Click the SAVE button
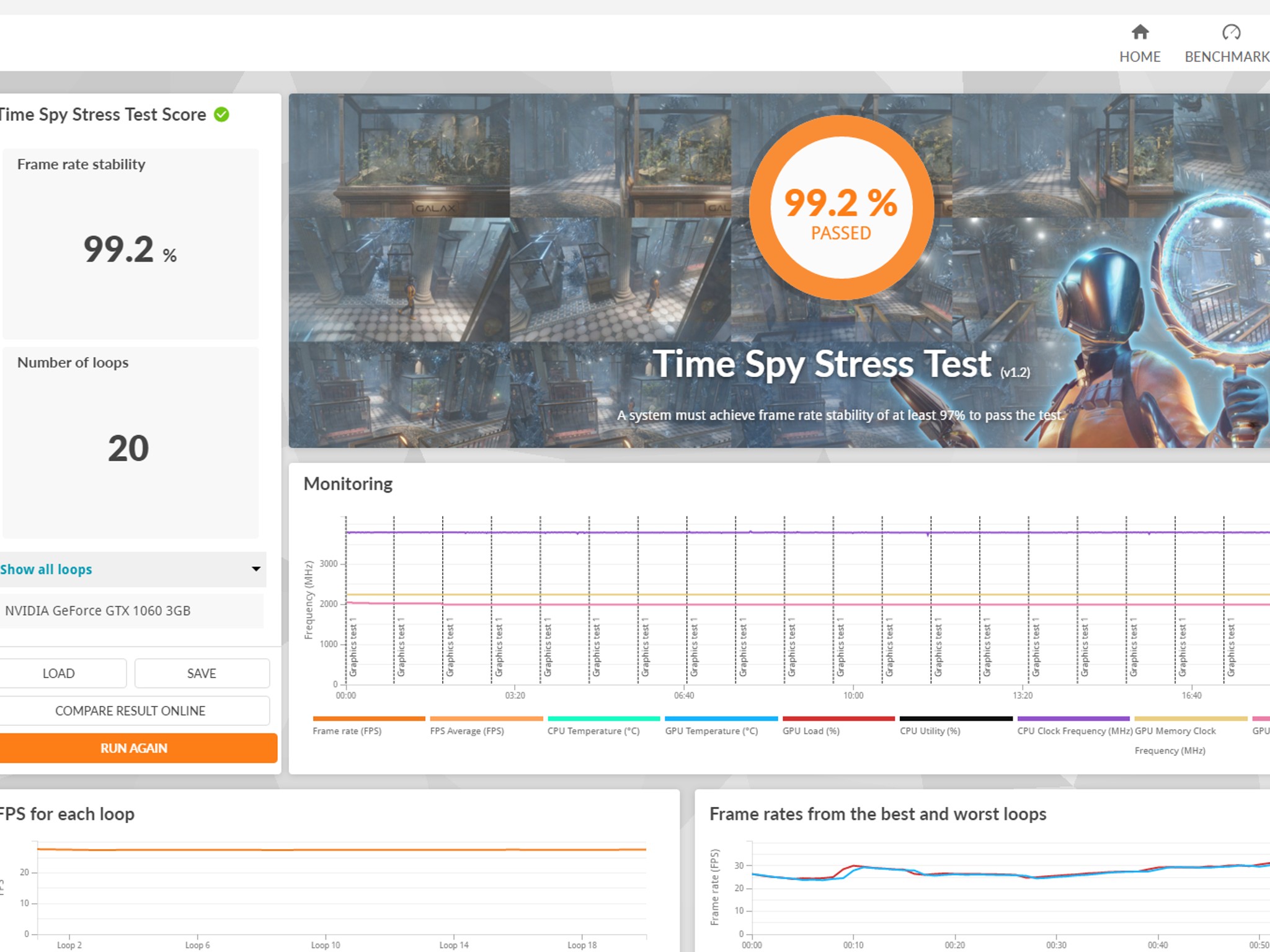This screenshot has width=1270, height=952. 202,673
